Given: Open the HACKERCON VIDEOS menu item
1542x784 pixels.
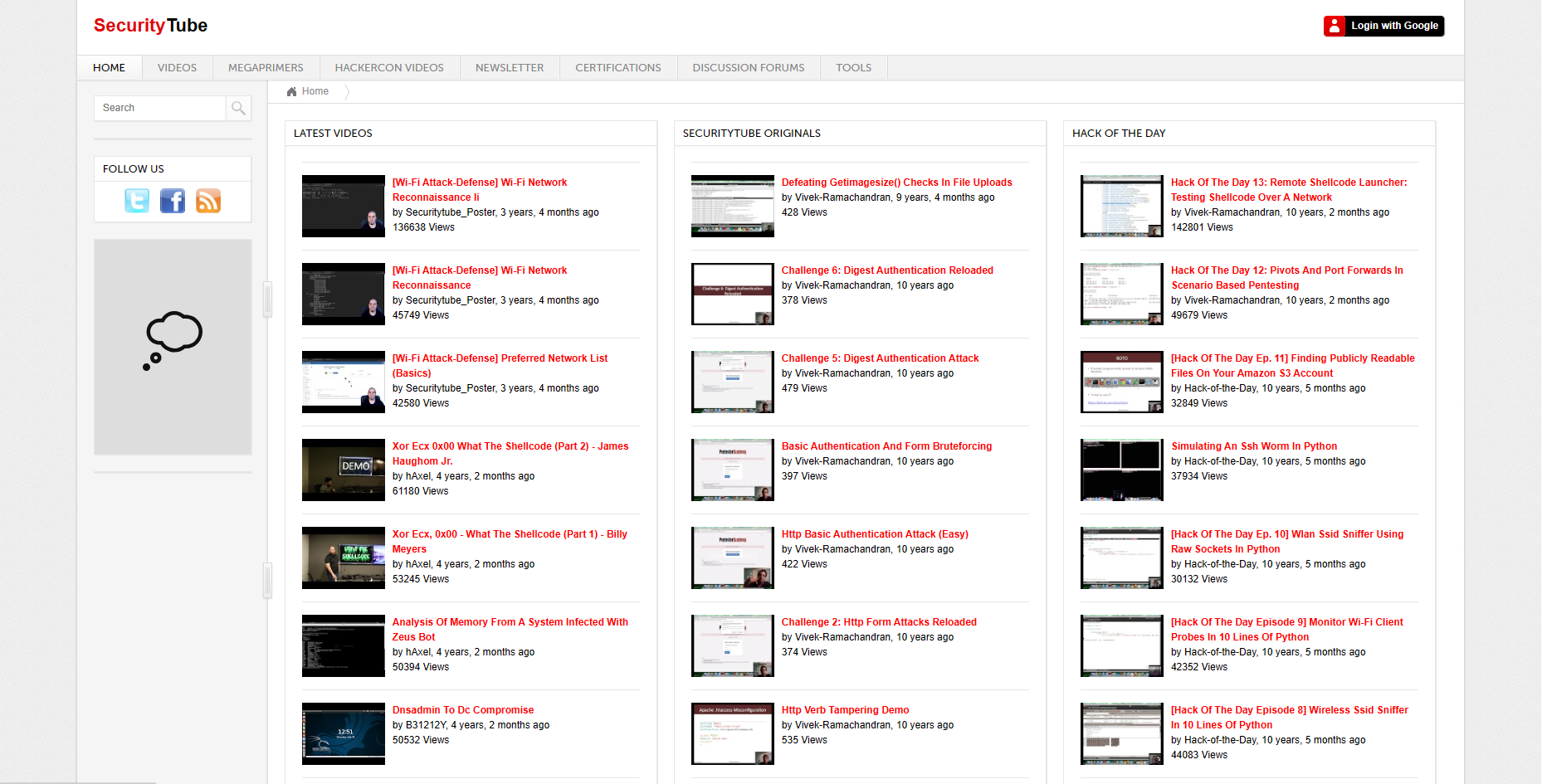Looking at the screenshot, I should (389, 68).
